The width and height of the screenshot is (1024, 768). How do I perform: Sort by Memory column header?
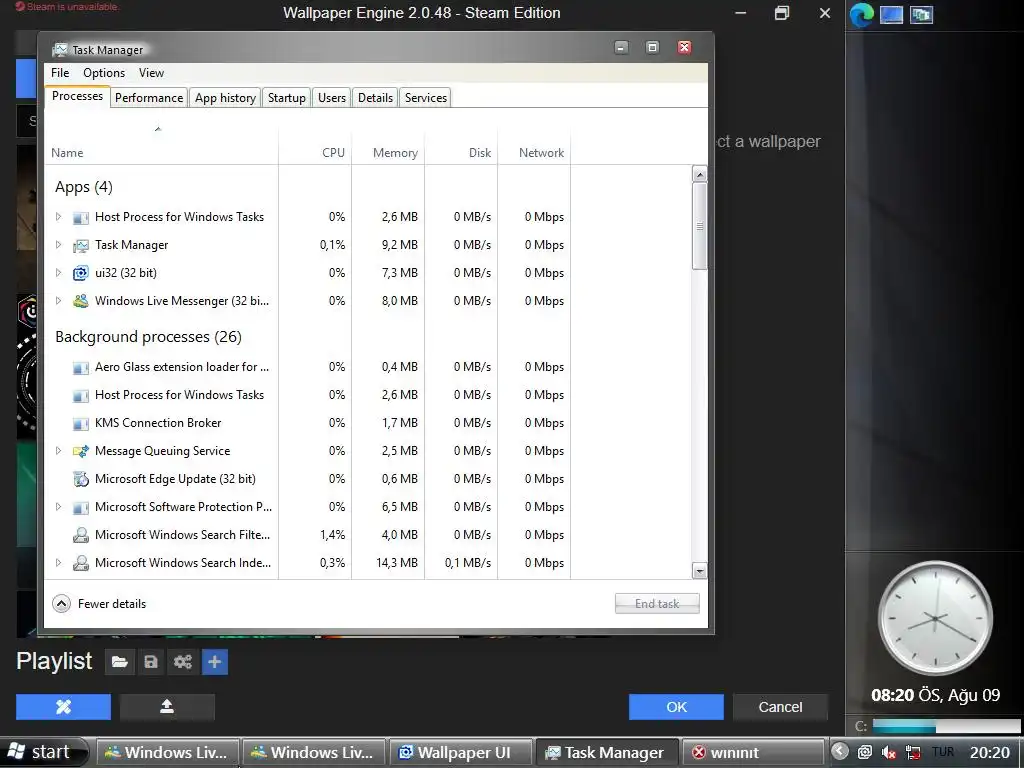coord(389,147)
